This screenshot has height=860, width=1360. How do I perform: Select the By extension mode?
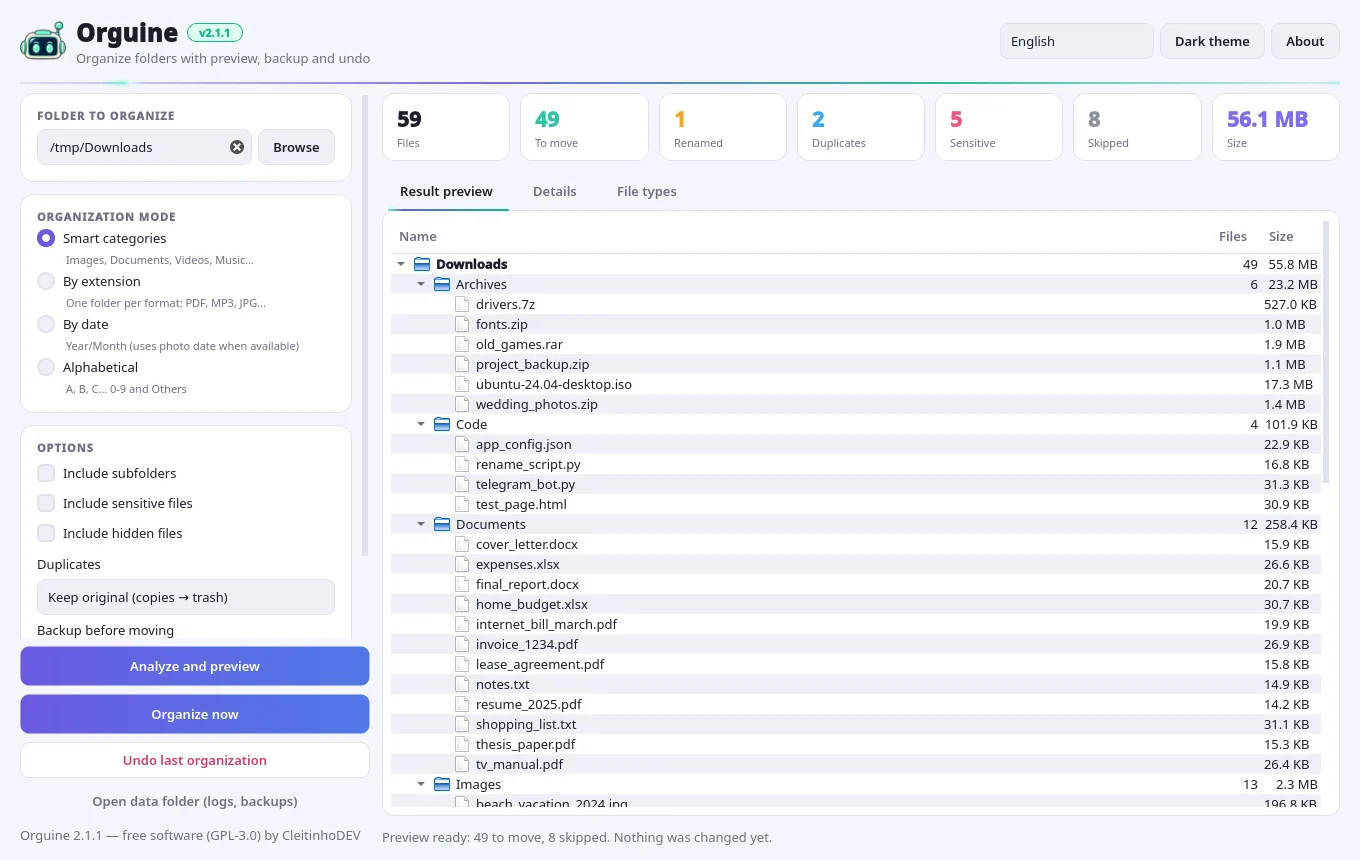click(x=46, y=281)
